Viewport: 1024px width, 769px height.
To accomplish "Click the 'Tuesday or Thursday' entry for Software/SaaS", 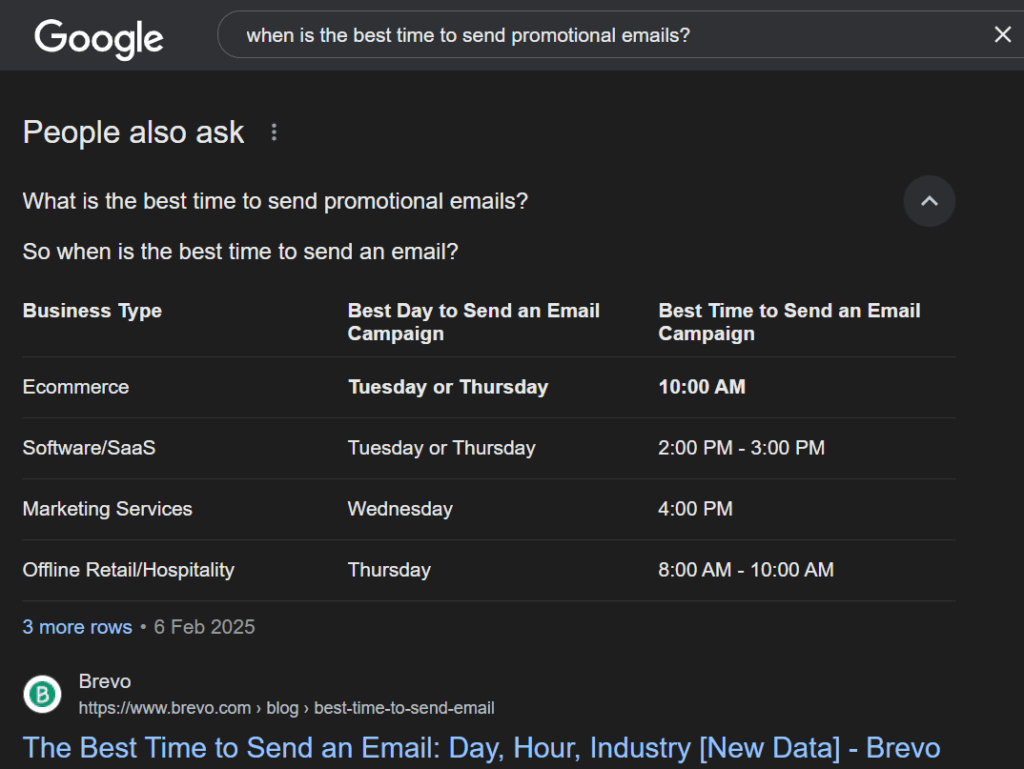I will click(441, 448).
